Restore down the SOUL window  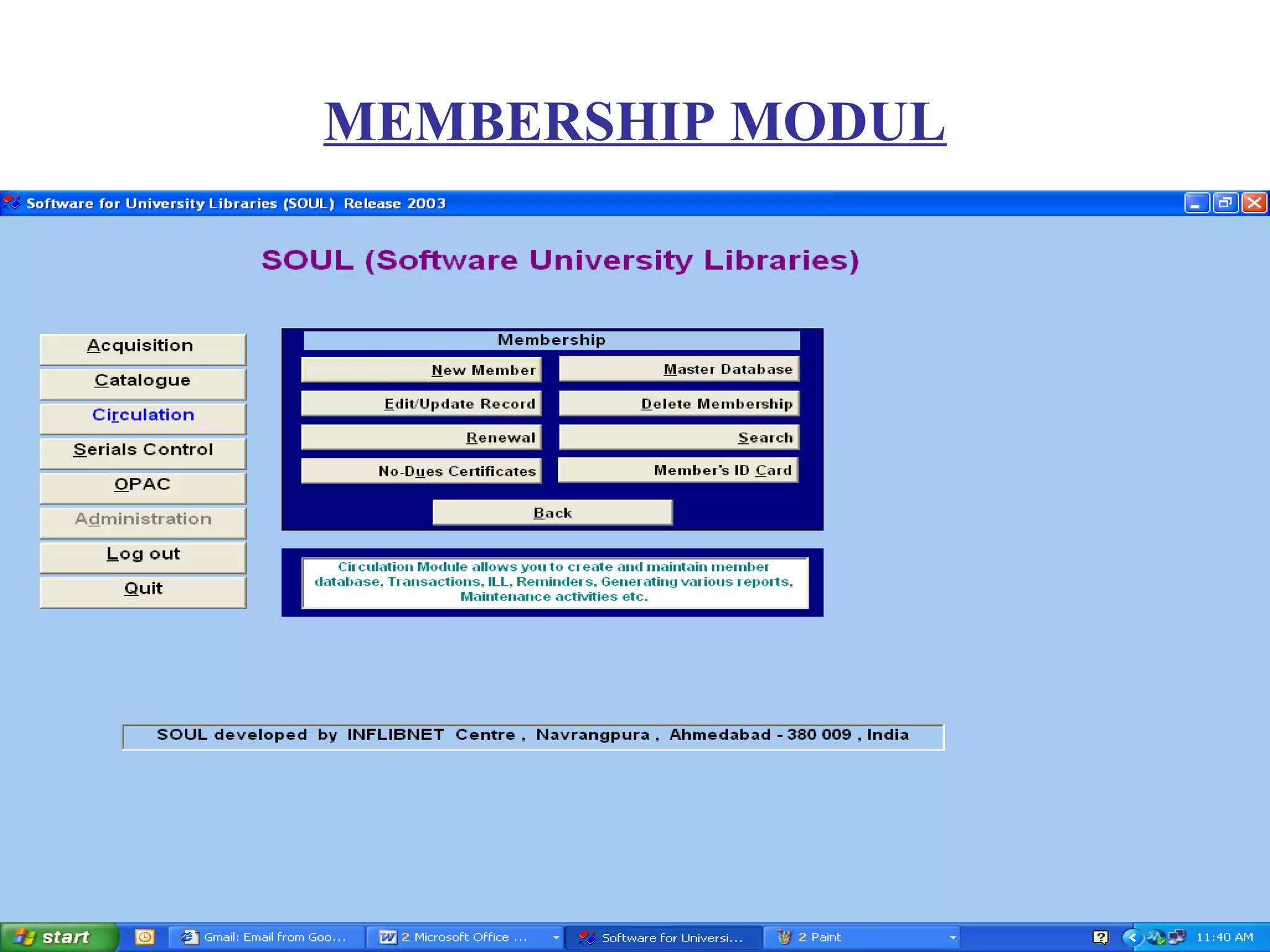click(1225, 203)
